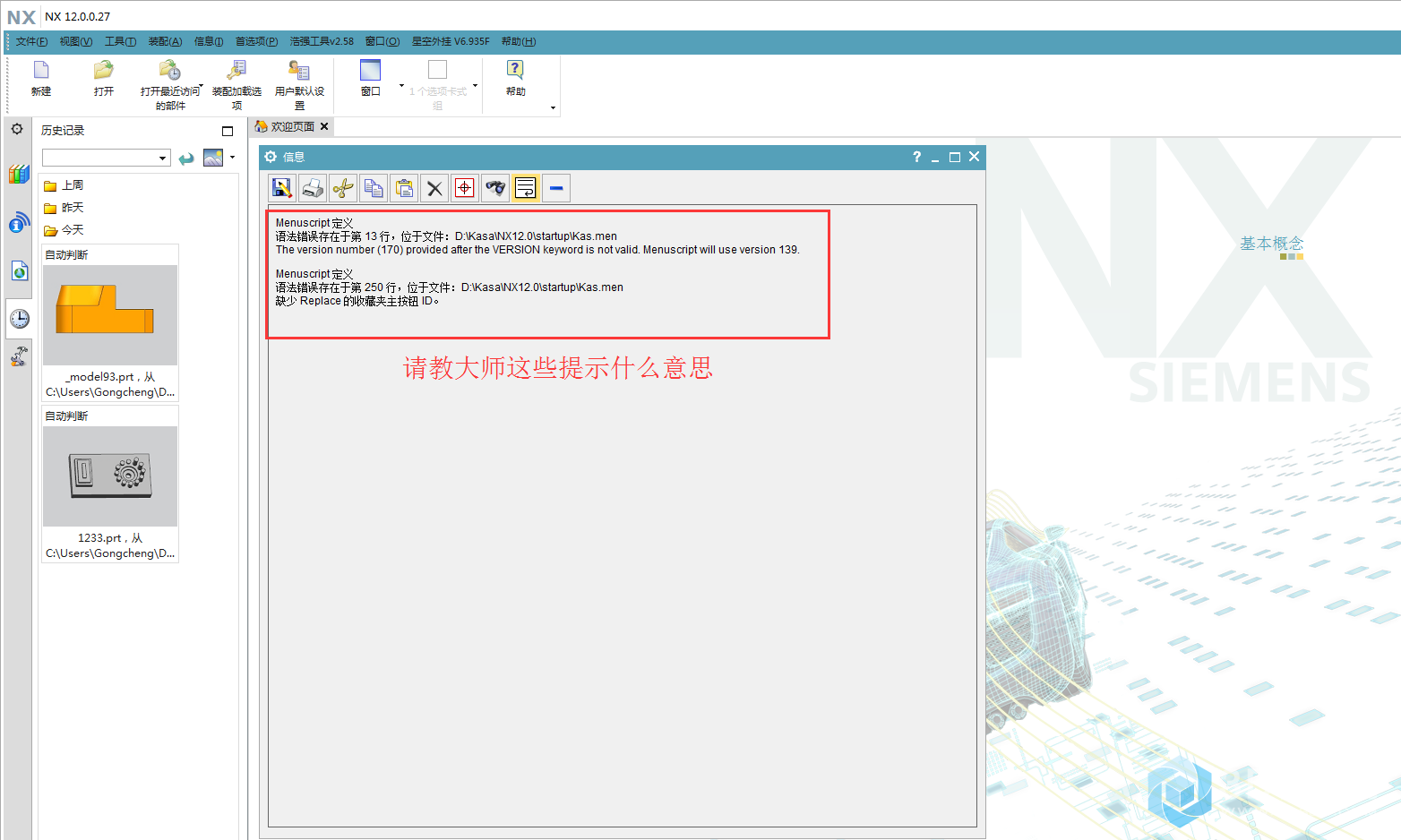This screenshot has height=840, width=1401.
Task: Open the History filter combo box
Action: 106,158
